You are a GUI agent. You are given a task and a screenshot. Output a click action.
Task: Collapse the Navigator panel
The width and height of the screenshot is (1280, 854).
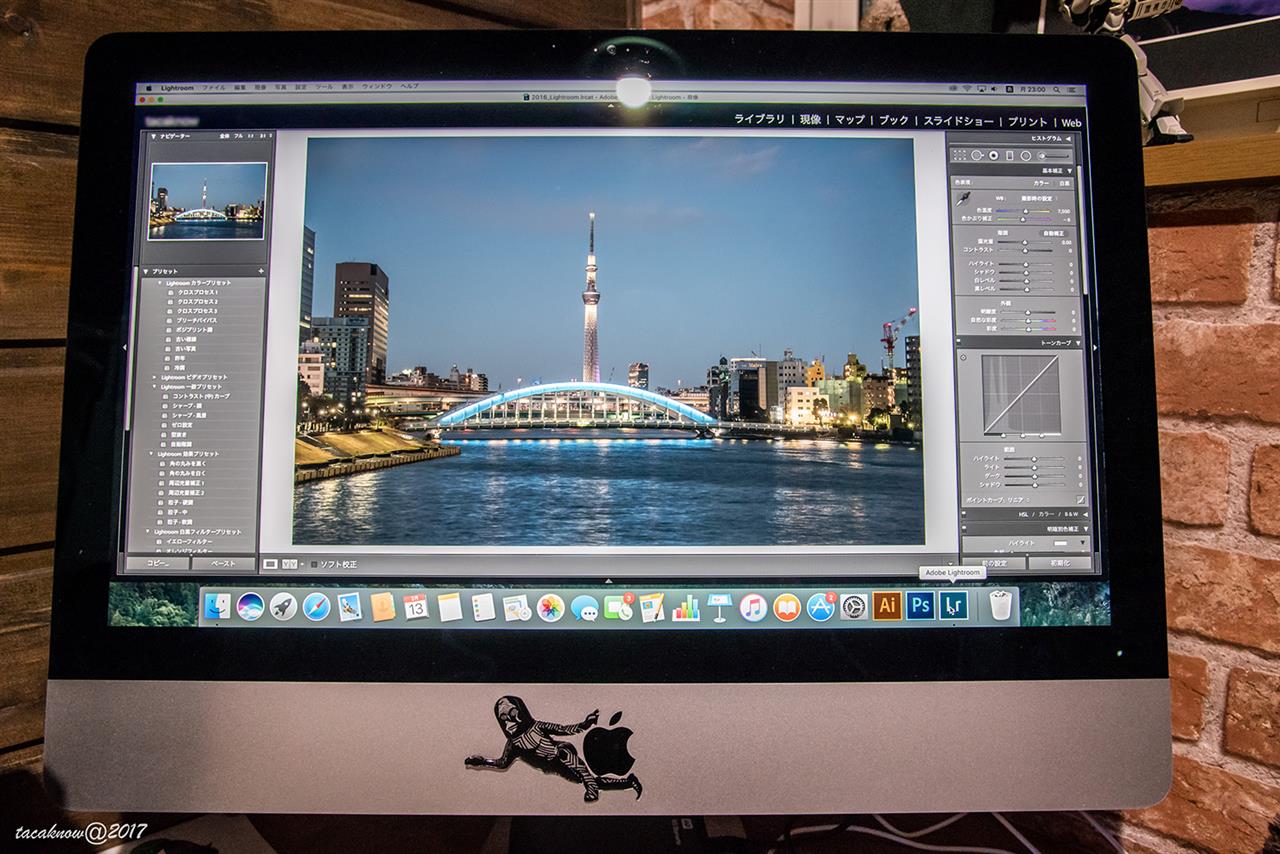pyautogui.click(x=153, y=136)
